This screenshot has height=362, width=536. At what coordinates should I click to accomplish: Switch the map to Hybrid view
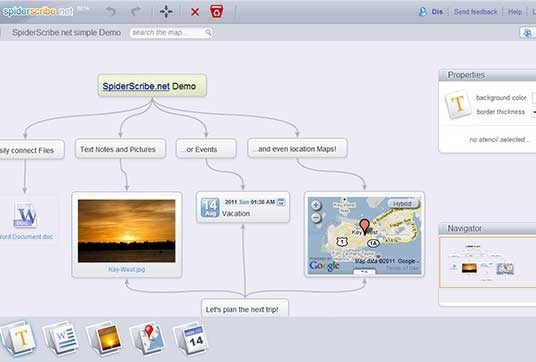point(403,204)
